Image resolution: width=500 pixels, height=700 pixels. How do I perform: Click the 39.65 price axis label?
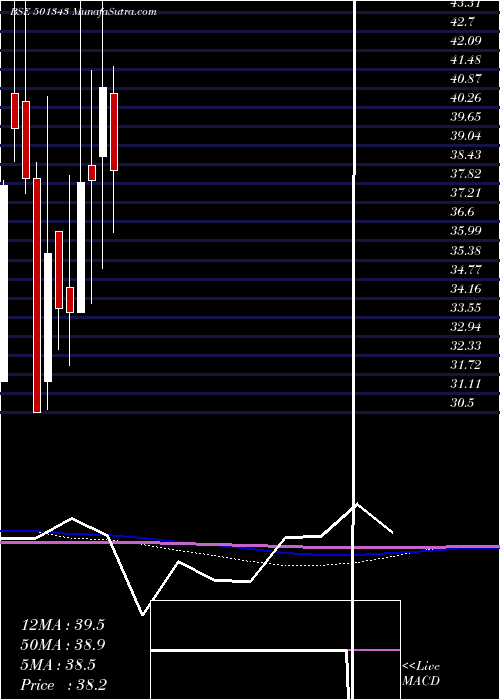coord(466,117)
